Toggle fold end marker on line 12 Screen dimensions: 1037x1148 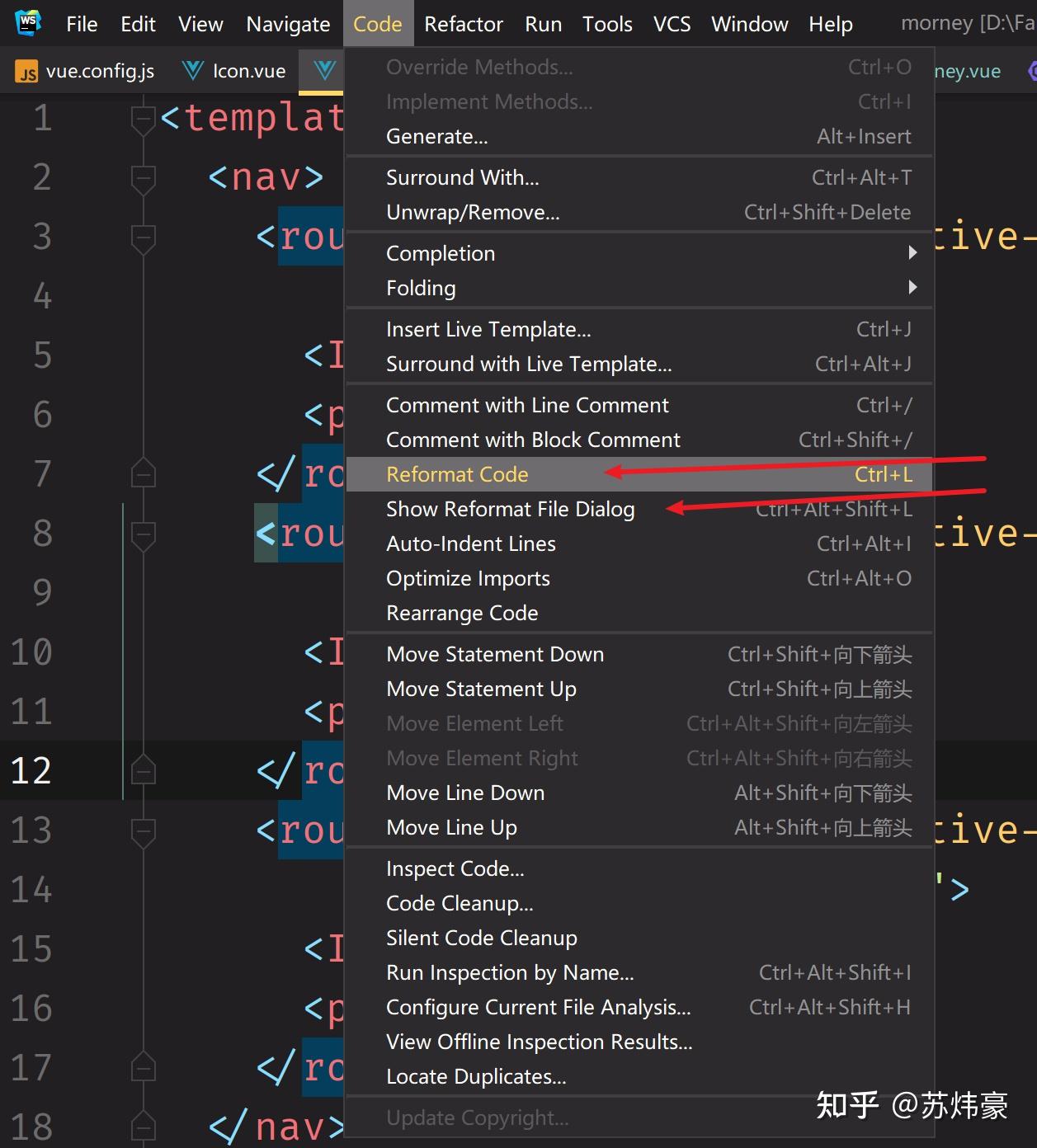point(144,771)
